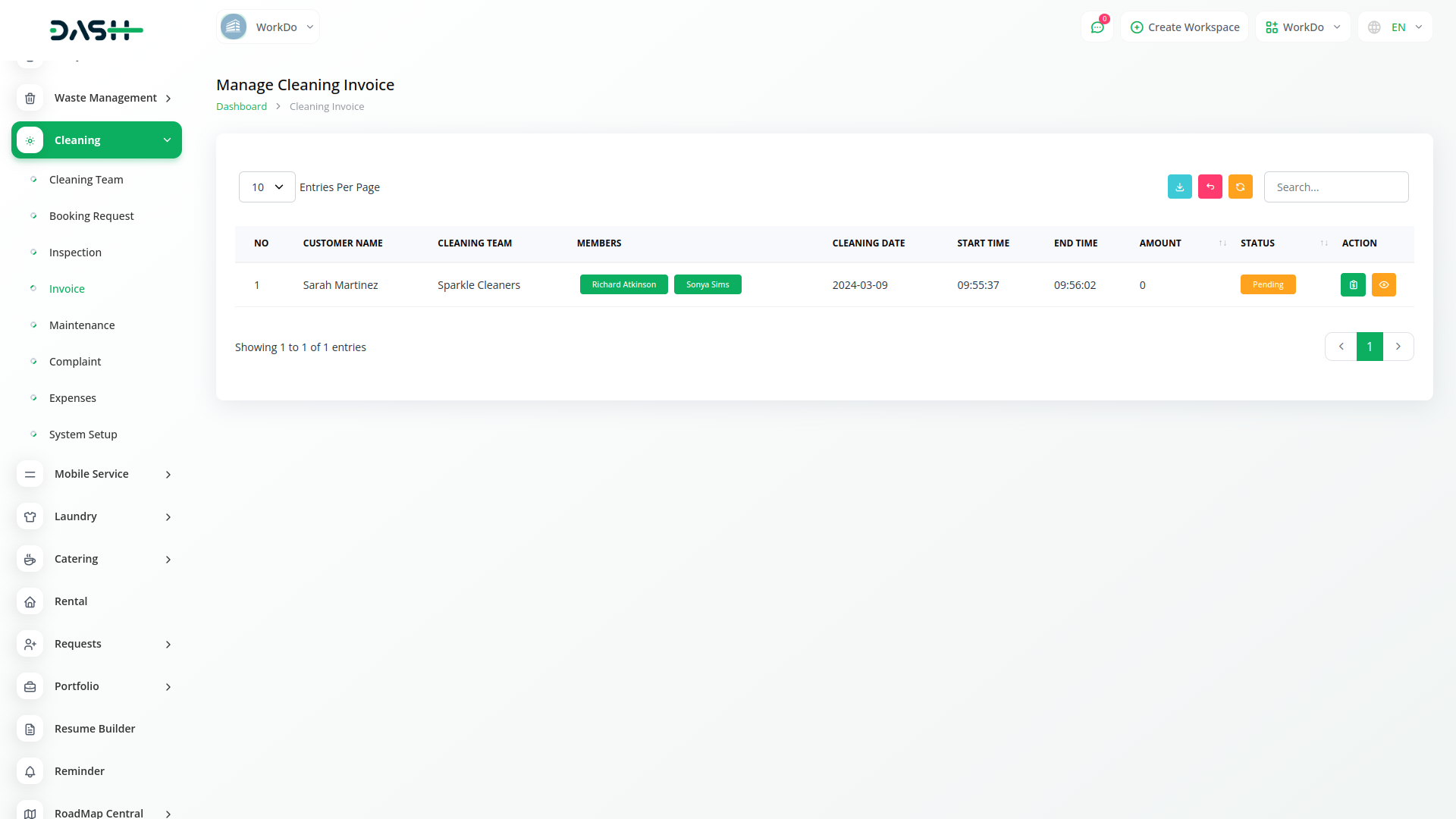Click the orange reload refresh icon

1240,187
